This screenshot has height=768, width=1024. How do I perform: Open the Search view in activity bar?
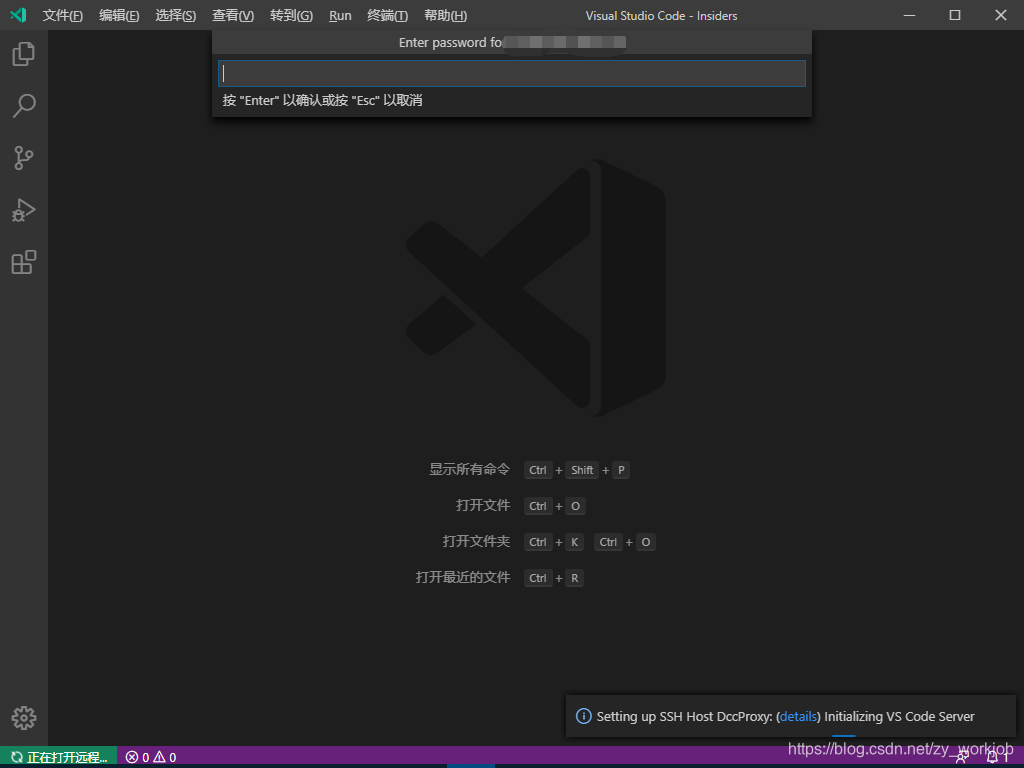point(24,106)
